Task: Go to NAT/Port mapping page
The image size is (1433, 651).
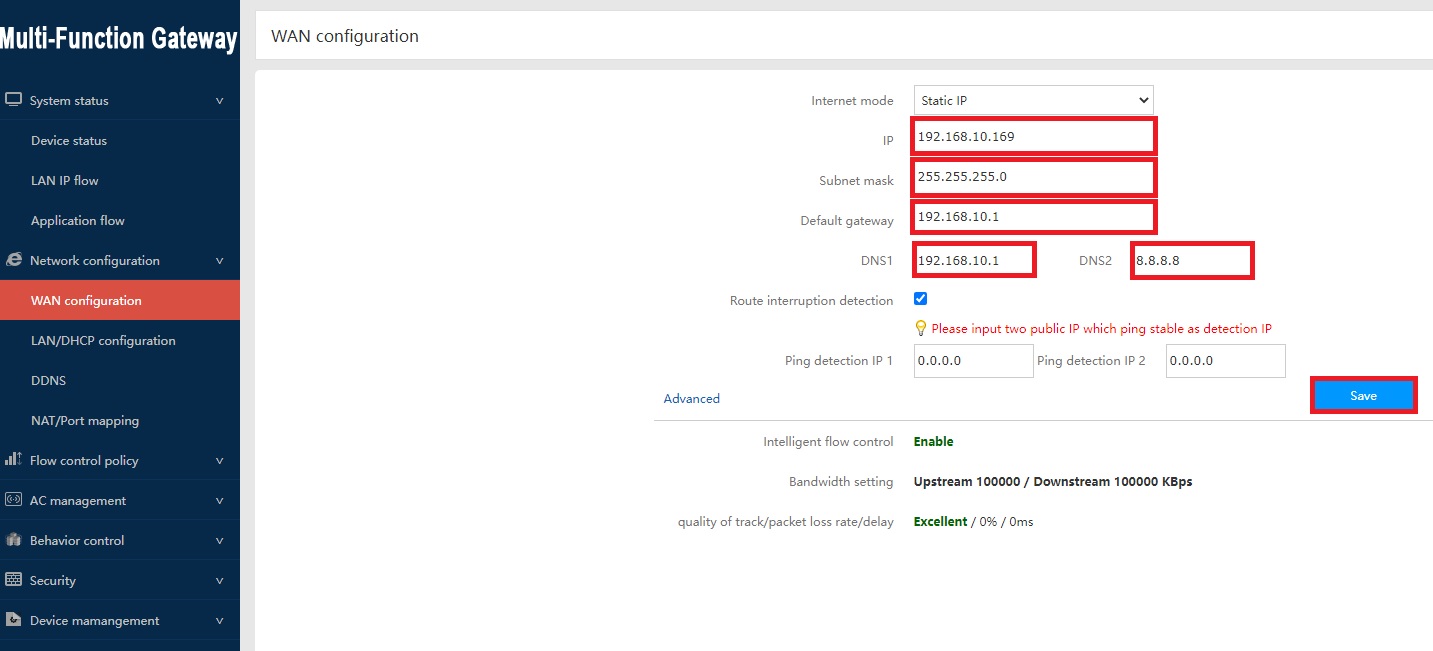Action: pos(85,421)
